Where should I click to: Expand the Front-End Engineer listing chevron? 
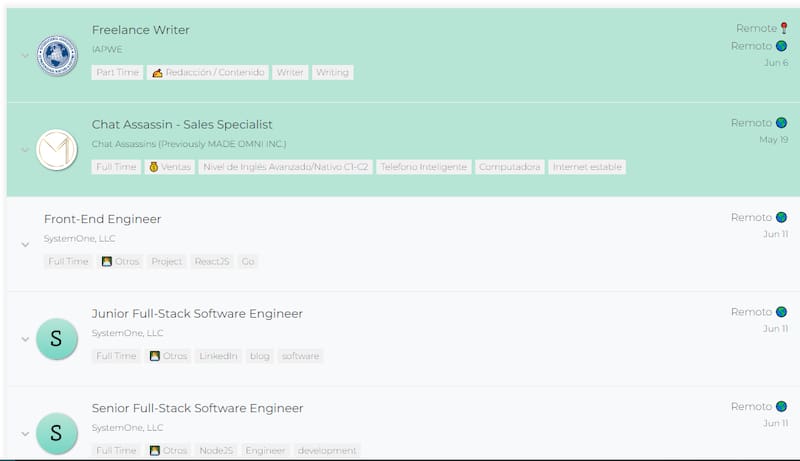tap(25, 244)
